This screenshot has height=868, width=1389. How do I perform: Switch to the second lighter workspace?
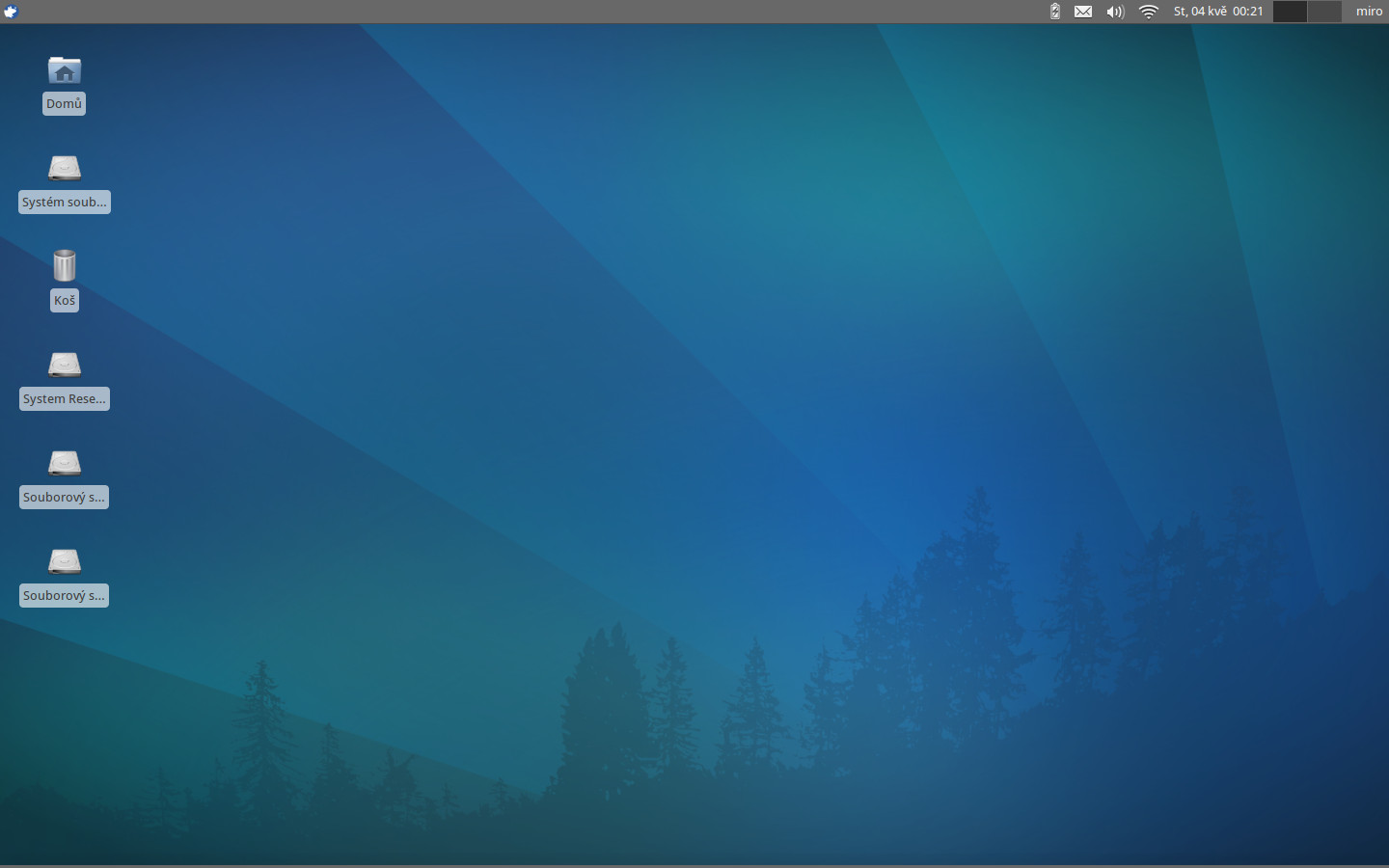[x=1324, y=12]
